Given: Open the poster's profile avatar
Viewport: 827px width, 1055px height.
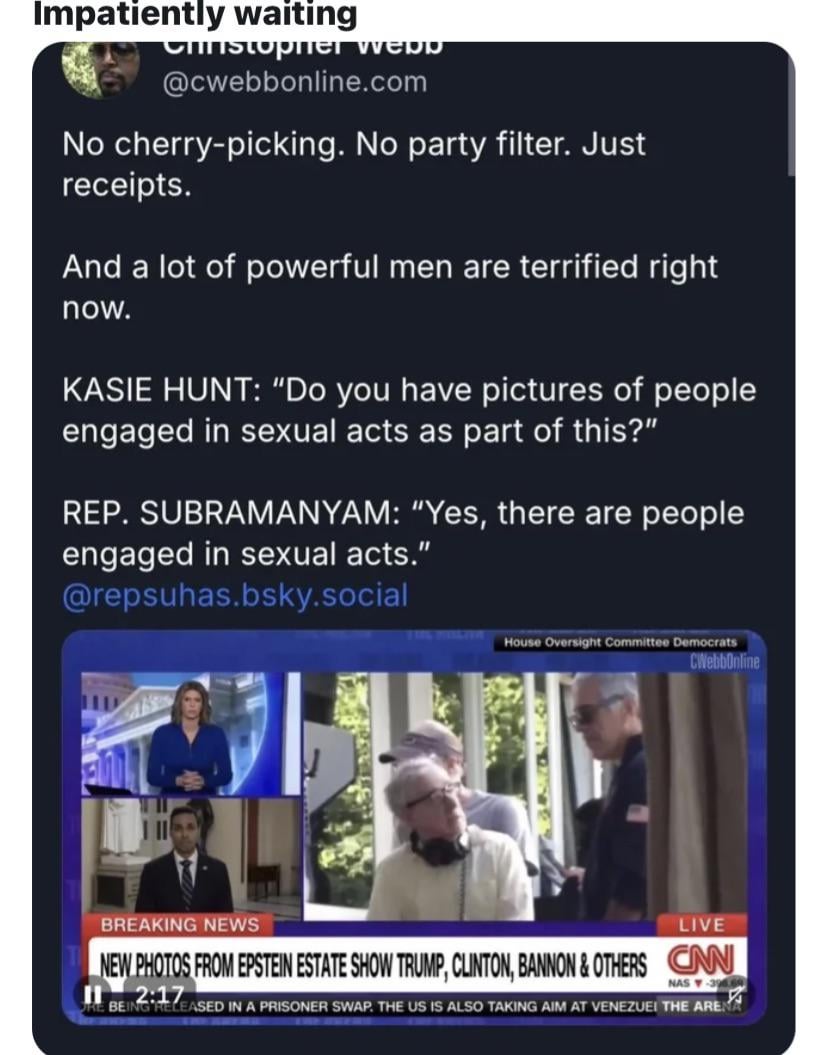Looking at the screenshot, I should click(101, 69).
